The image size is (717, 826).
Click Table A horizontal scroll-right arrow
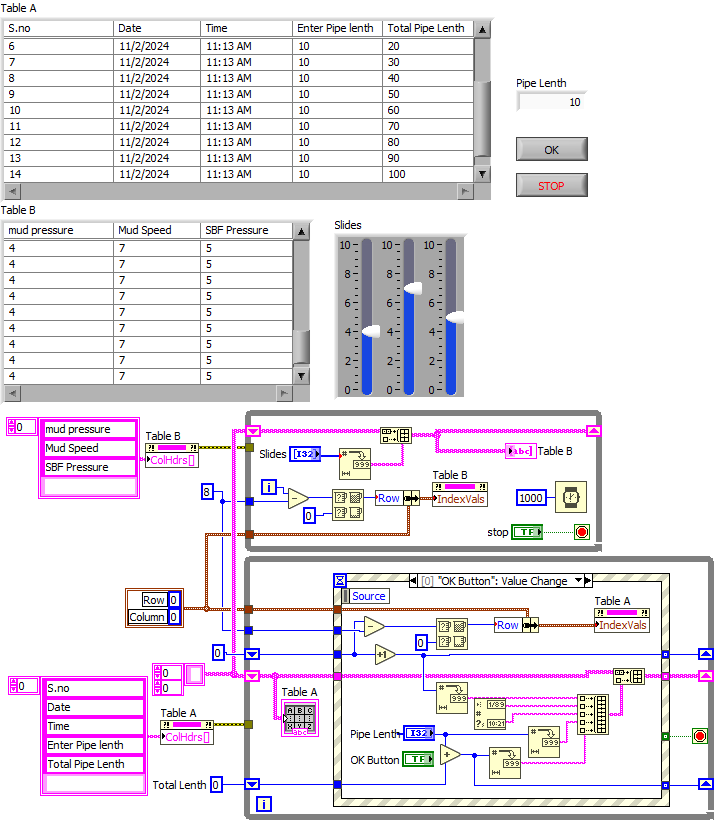pyautogui.click(x=465, y=191)
